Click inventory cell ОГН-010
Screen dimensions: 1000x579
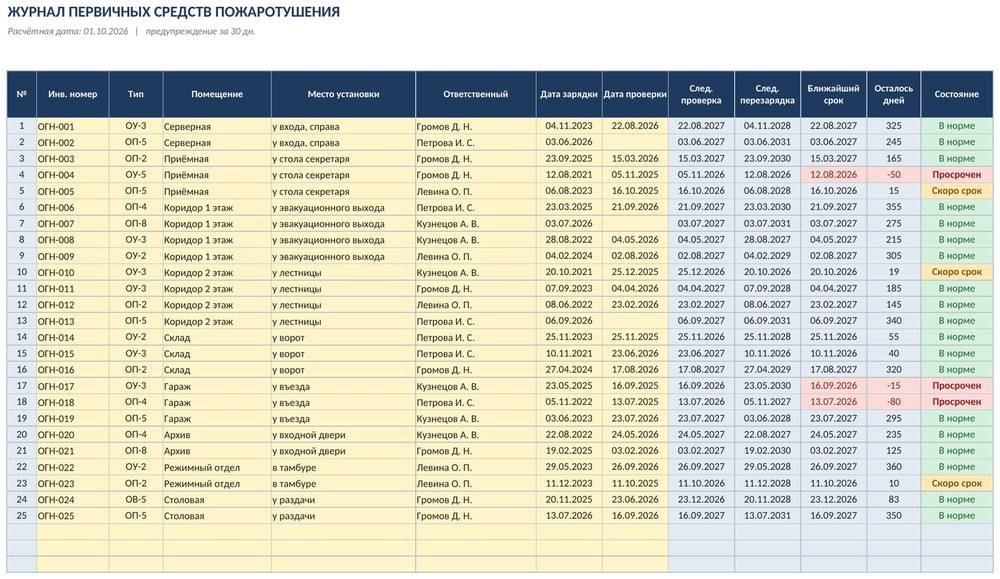[73, 272]
